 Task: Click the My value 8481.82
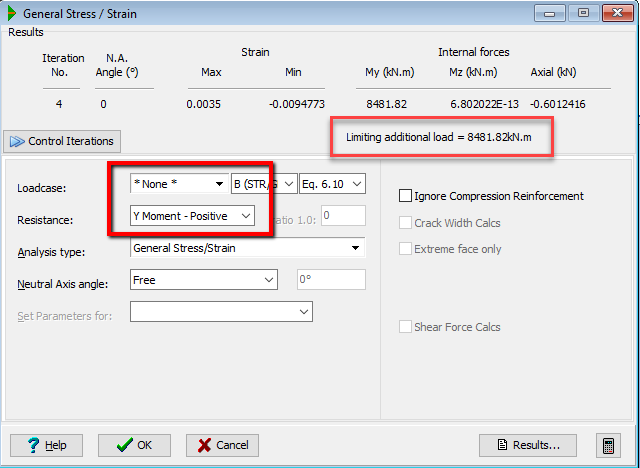point(387,104)
